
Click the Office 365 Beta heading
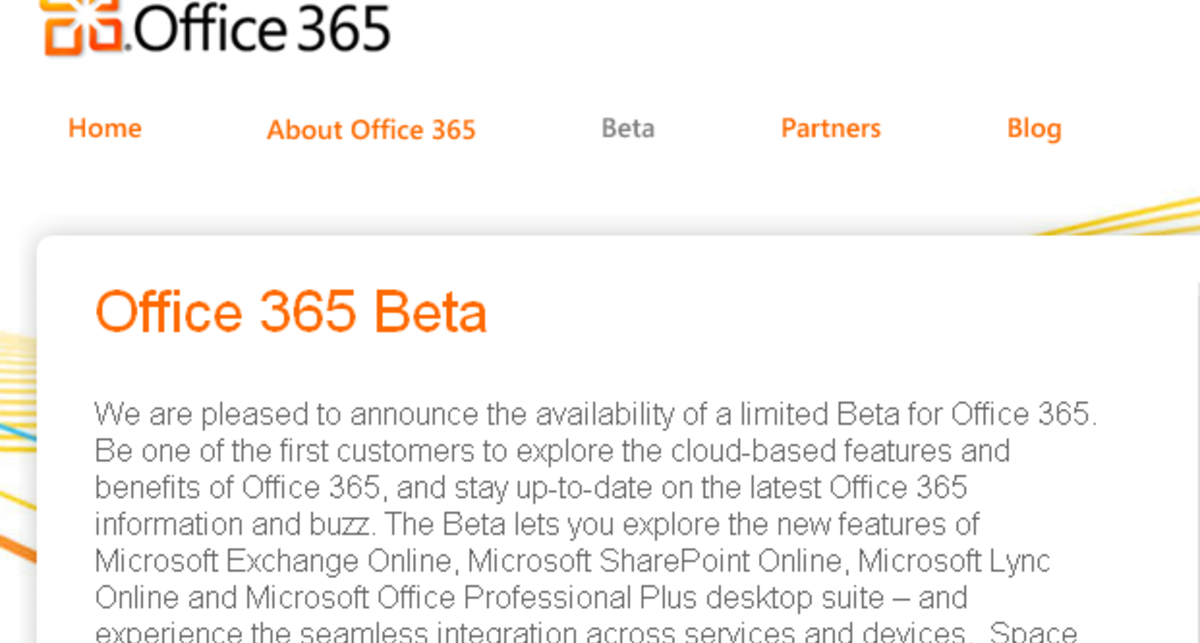290,311
